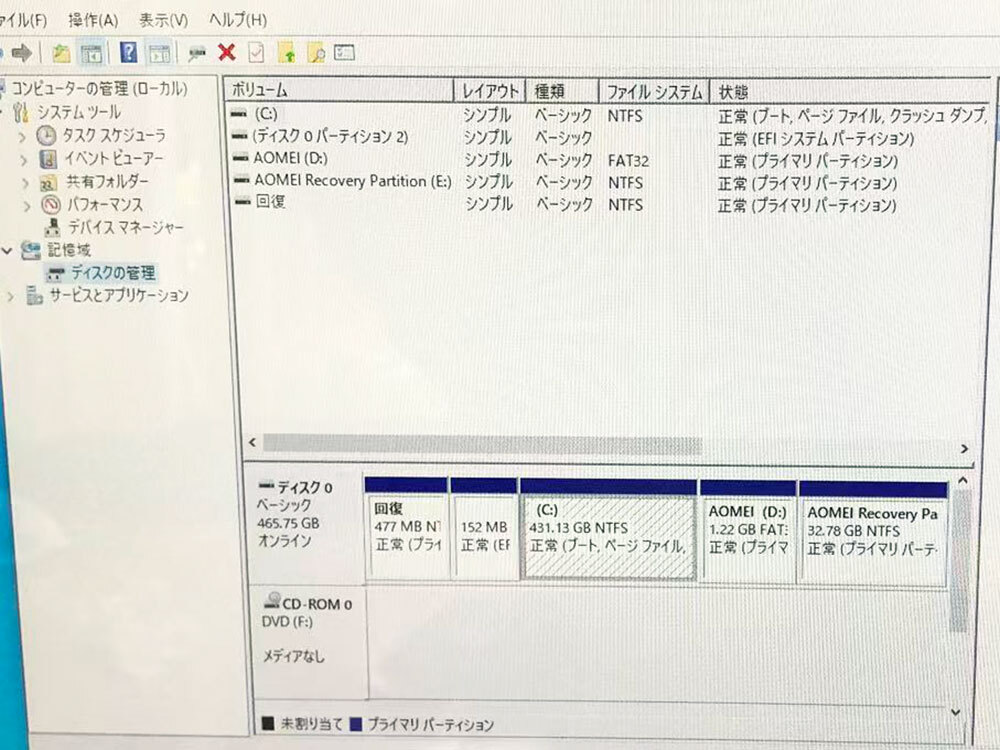Click the blue プライマリ パーティション legend swatch
The height and width of the screenshot is (750, 1000).
(x=356, y=724)
